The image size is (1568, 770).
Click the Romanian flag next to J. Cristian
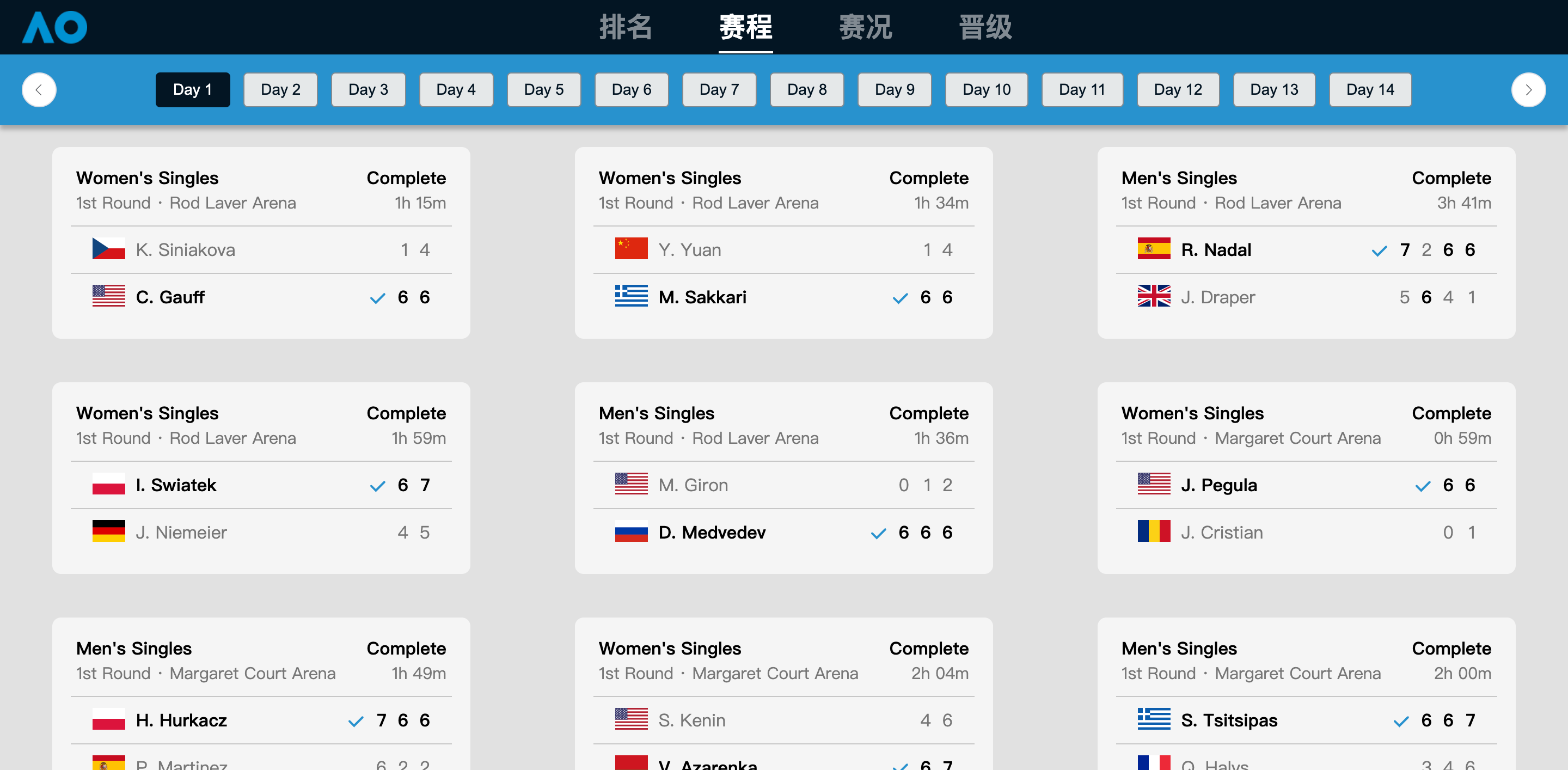1154,532
